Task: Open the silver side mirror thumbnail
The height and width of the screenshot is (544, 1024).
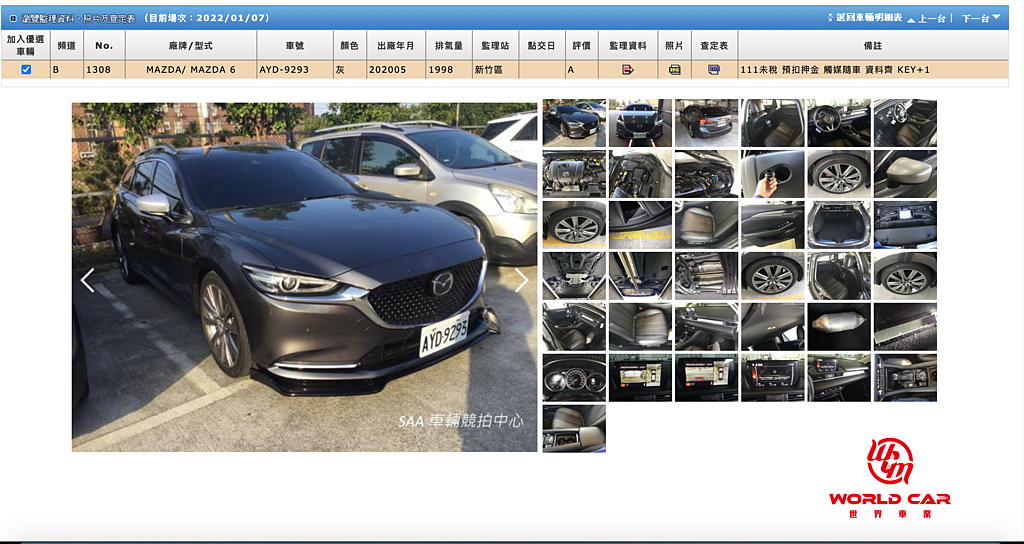Action: point(905,174)
